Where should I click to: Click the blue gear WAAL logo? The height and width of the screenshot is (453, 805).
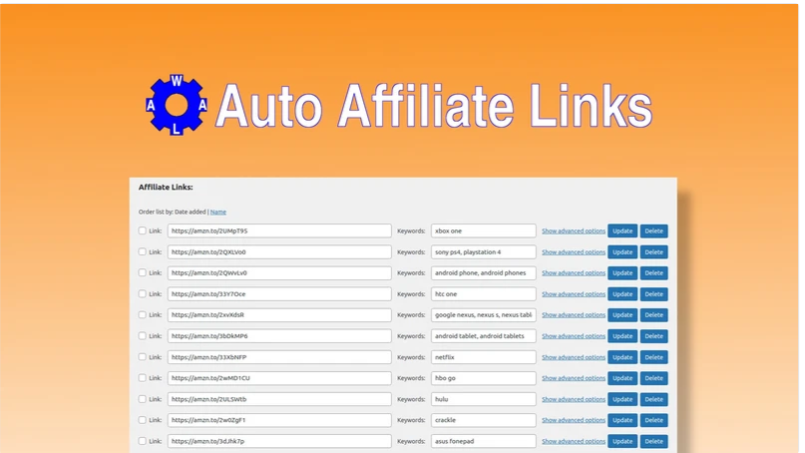click(176, 105)
